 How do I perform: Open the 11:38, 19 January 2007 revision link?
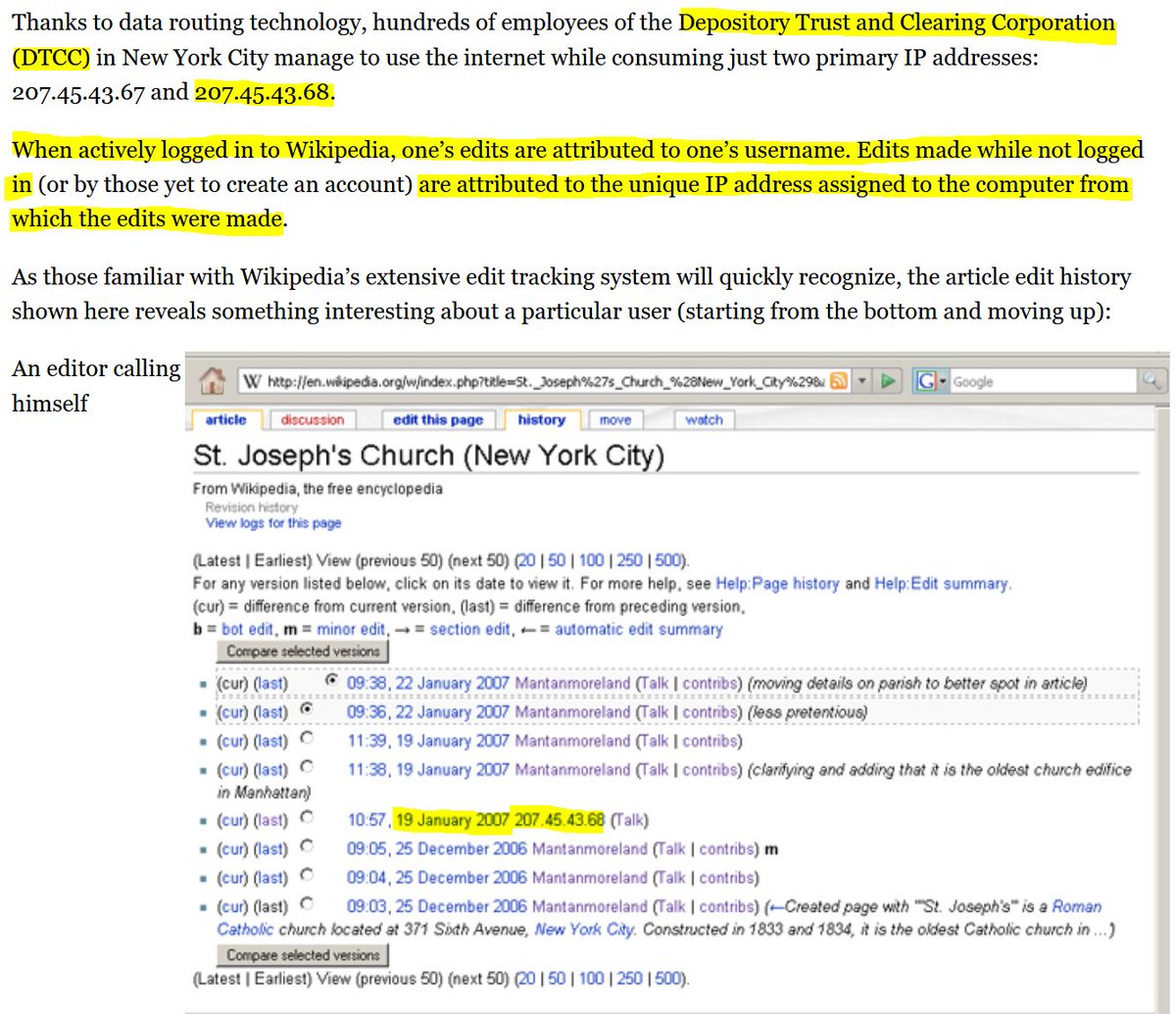point(428,771)
